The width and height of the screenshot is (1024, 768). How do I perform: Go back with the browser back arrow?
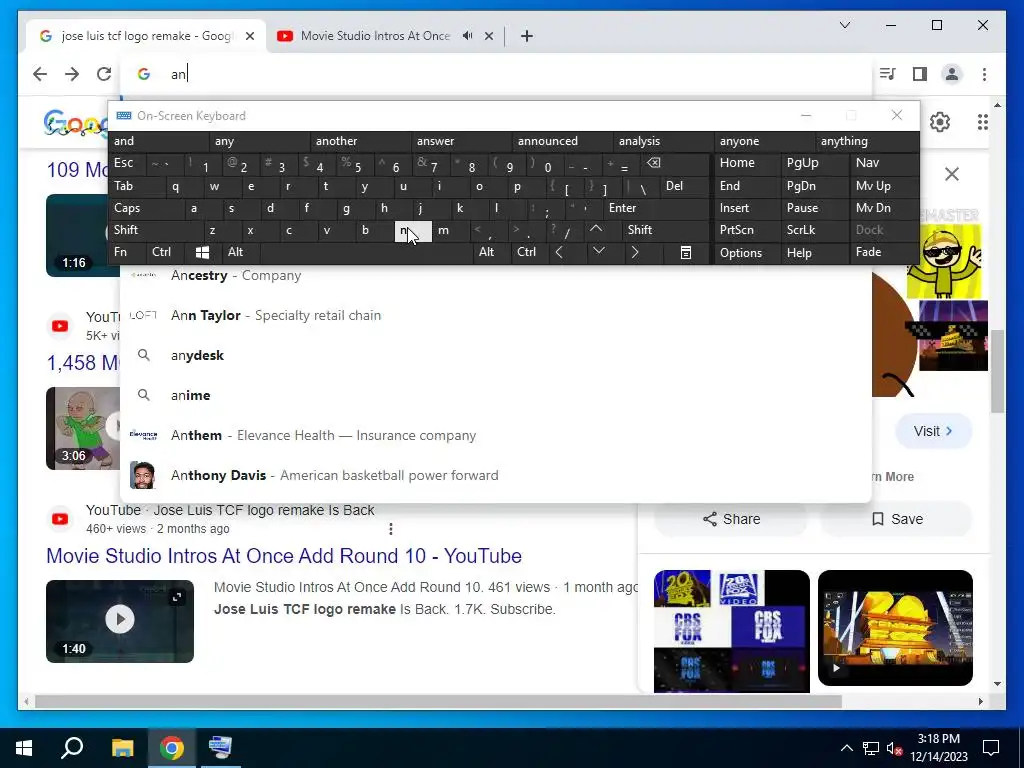point(40,74)
